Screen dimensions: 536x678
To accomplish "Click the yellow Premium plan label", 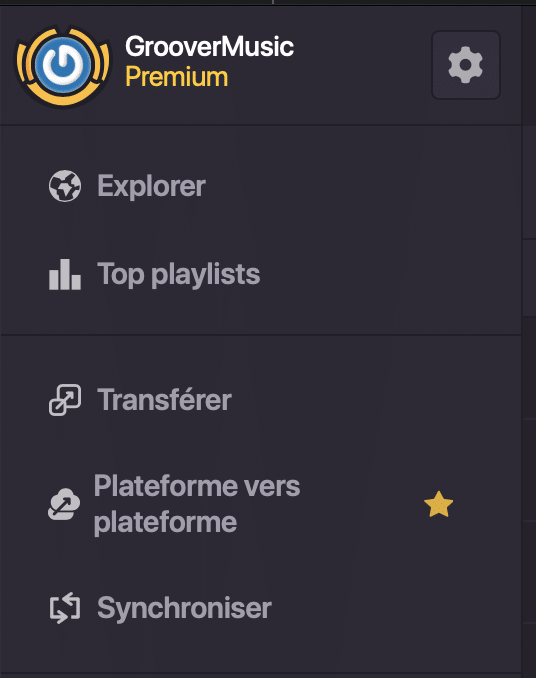I will coord(176,77).
